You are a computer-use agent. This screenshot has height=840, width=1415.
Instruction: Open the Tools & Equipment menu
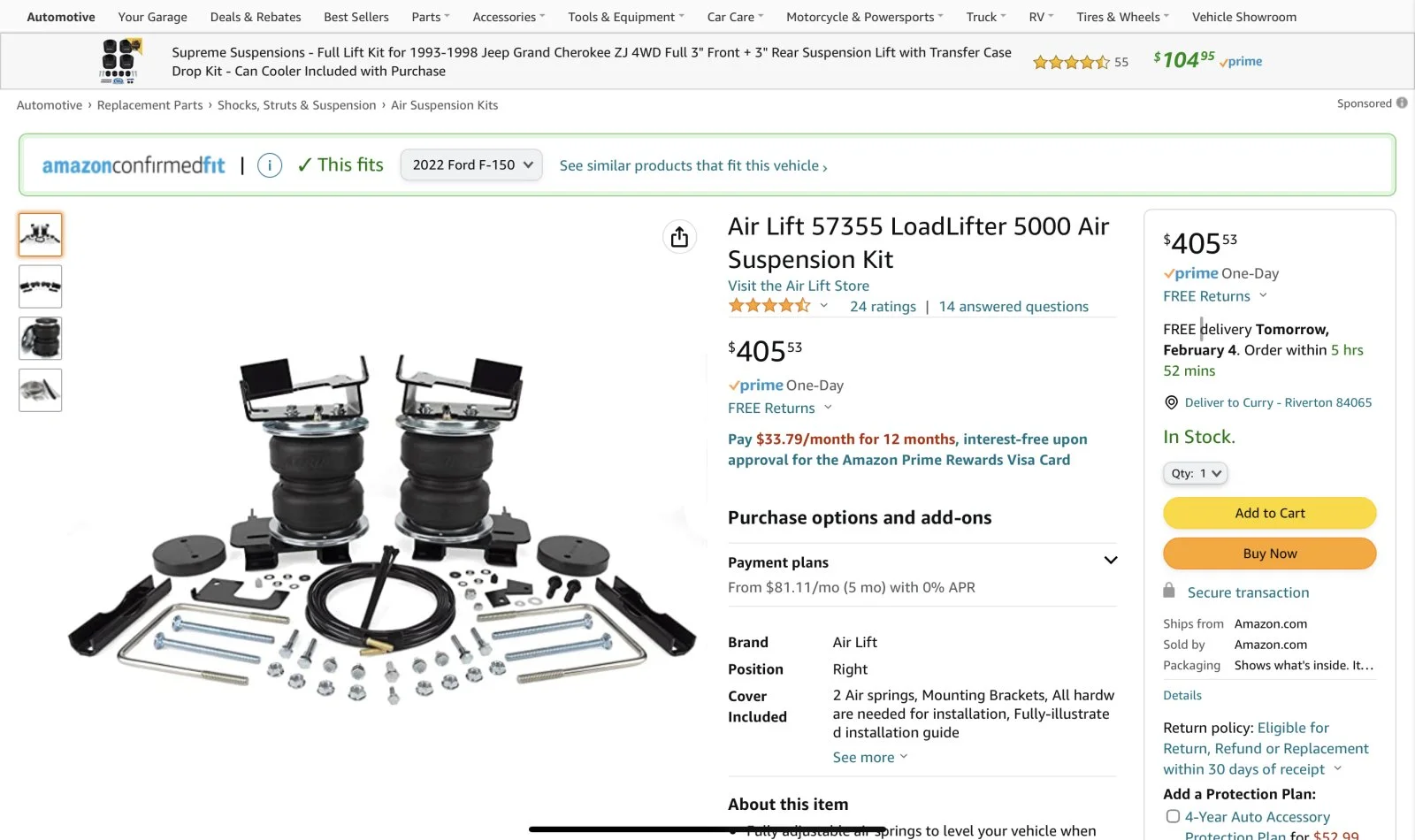click(x=625, y=17)
